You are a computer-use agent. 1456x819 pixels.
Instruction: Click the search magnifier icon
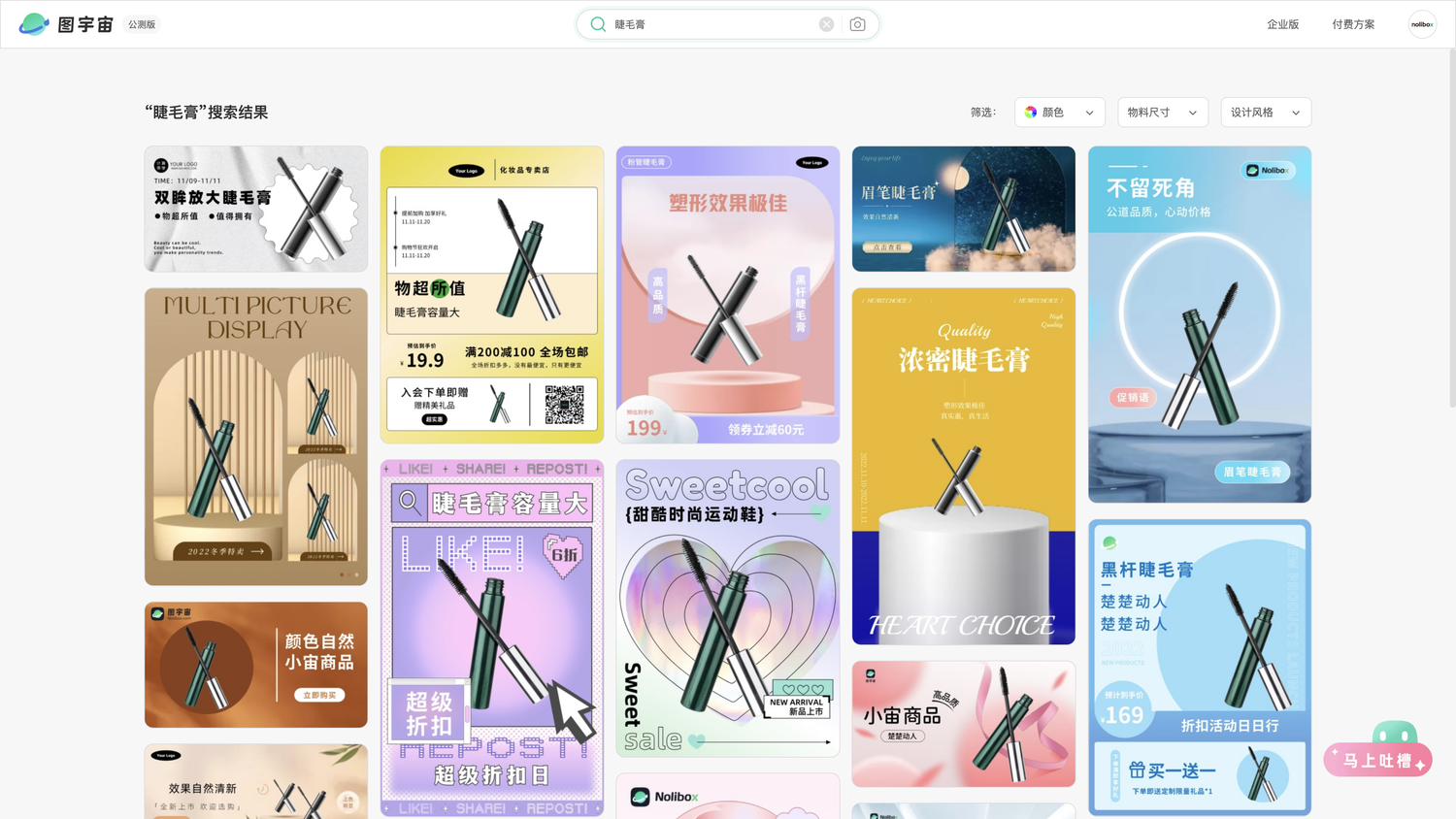[598, 24]
